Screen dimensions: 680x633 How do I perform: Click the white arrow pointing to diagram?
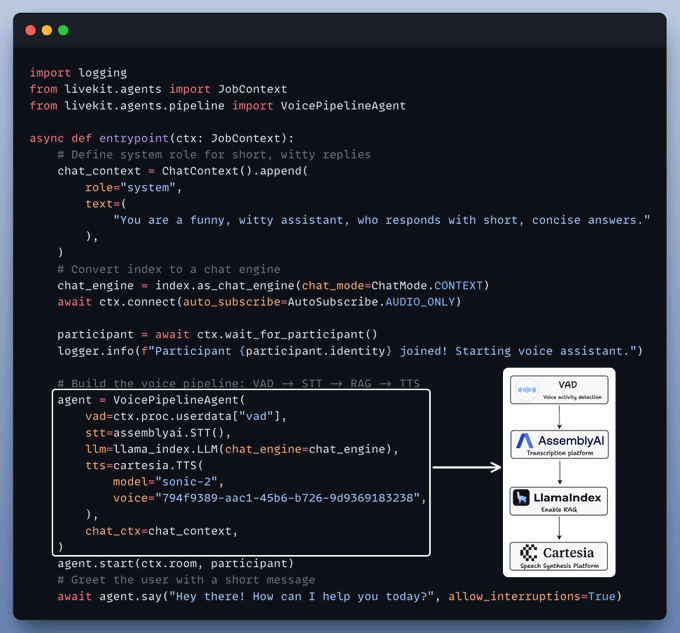(x=466, y=467)
